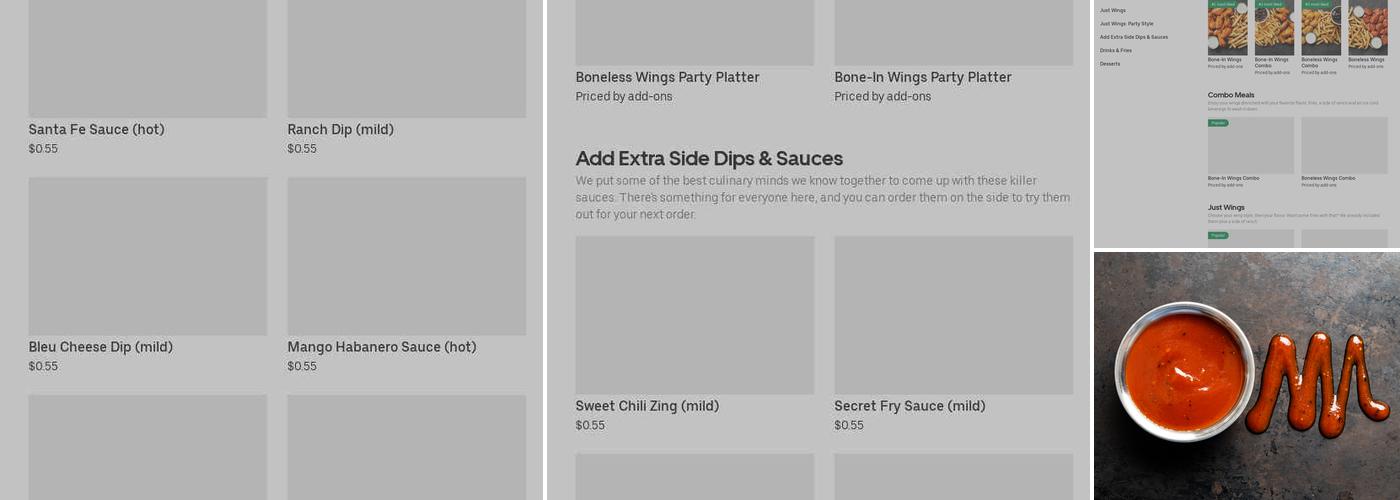Click the Sweet Chili Zing image tile
The image size is (1400, 500).
click(x=694, y=315)
